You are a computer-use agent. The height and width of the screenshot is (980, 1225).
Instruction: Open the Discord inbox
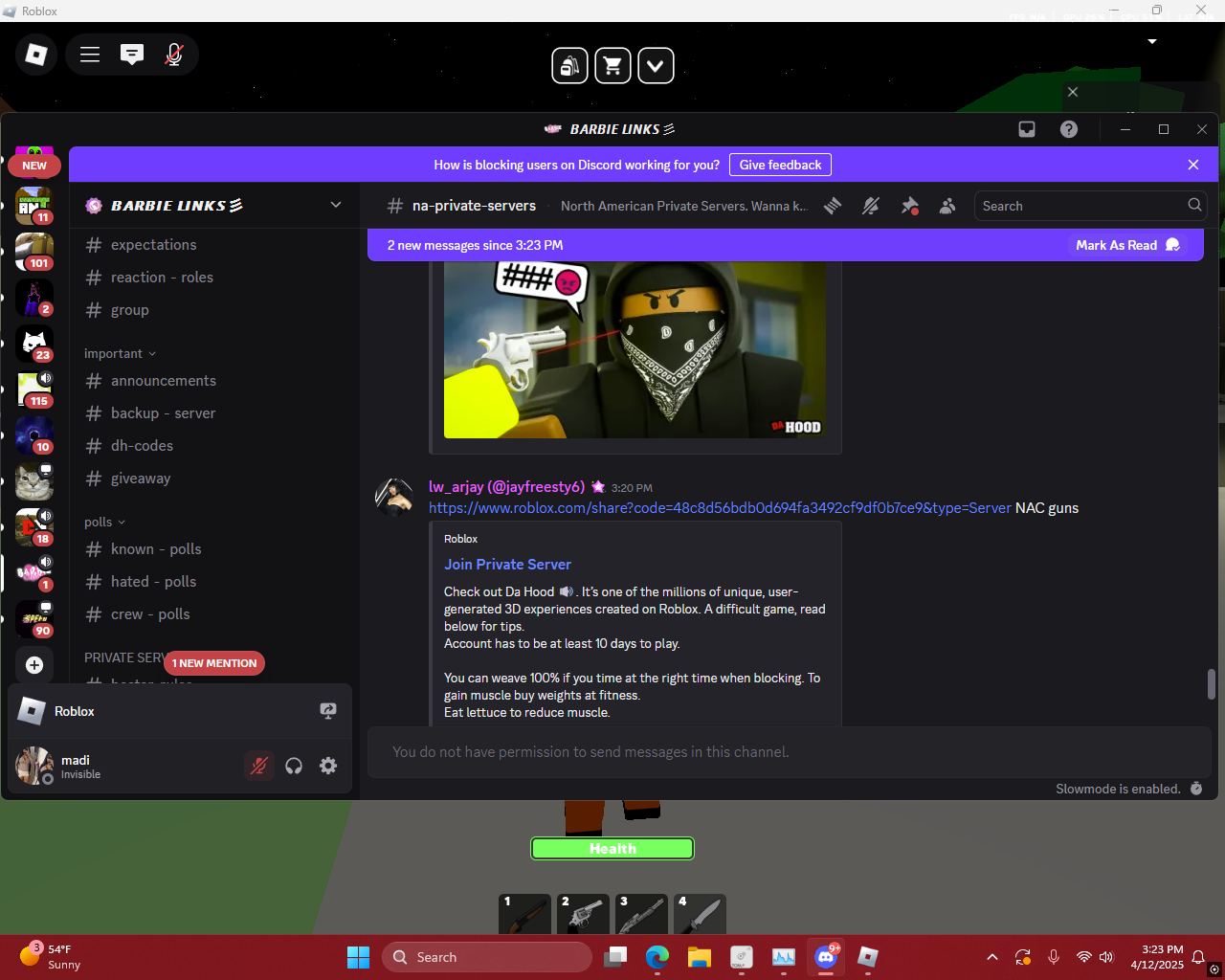pyautogui.click(x=1027, y=129)
